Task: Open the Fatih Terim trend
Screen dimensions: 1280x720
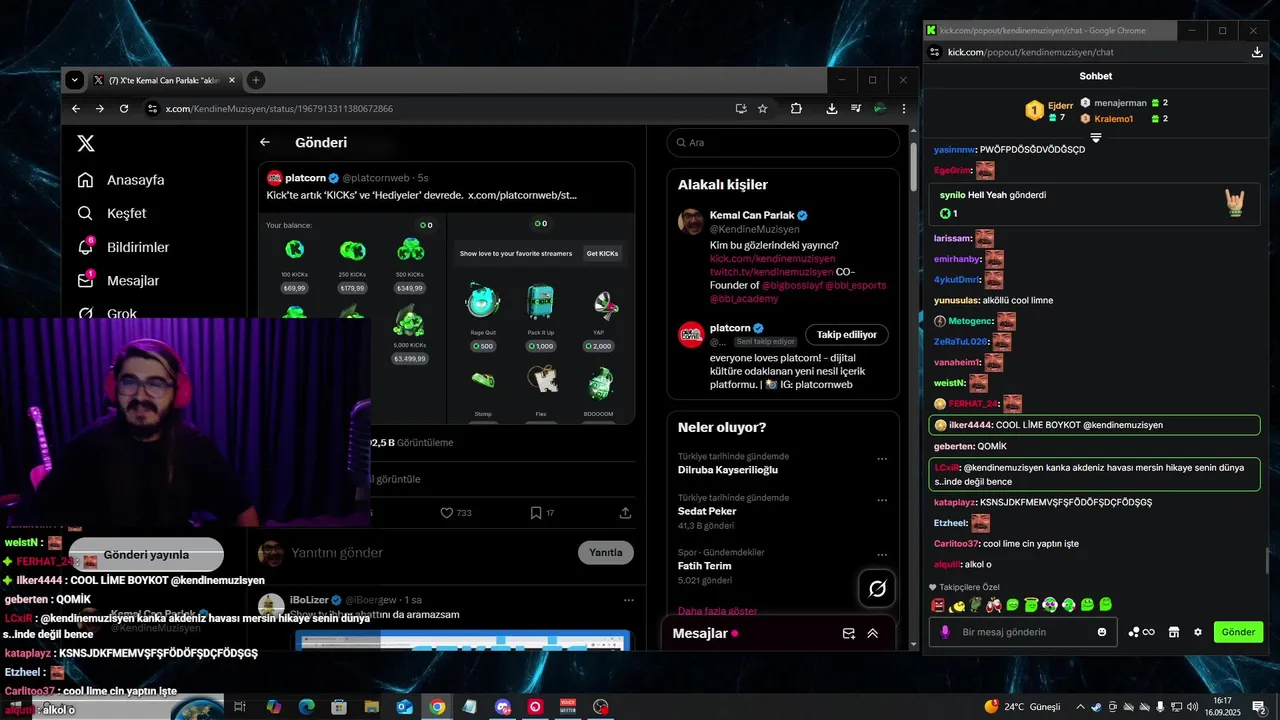Action: click(x=704, y=566)
